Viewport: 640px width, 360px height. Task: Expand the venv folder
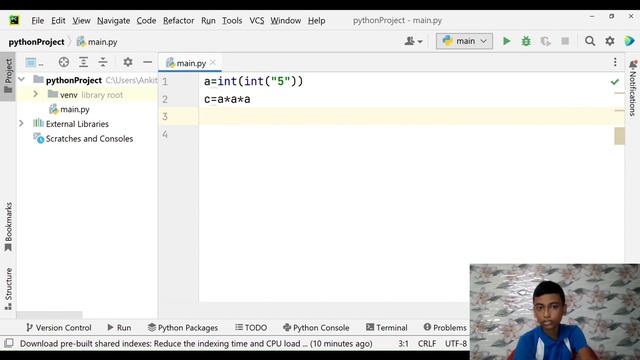[36, 94]
